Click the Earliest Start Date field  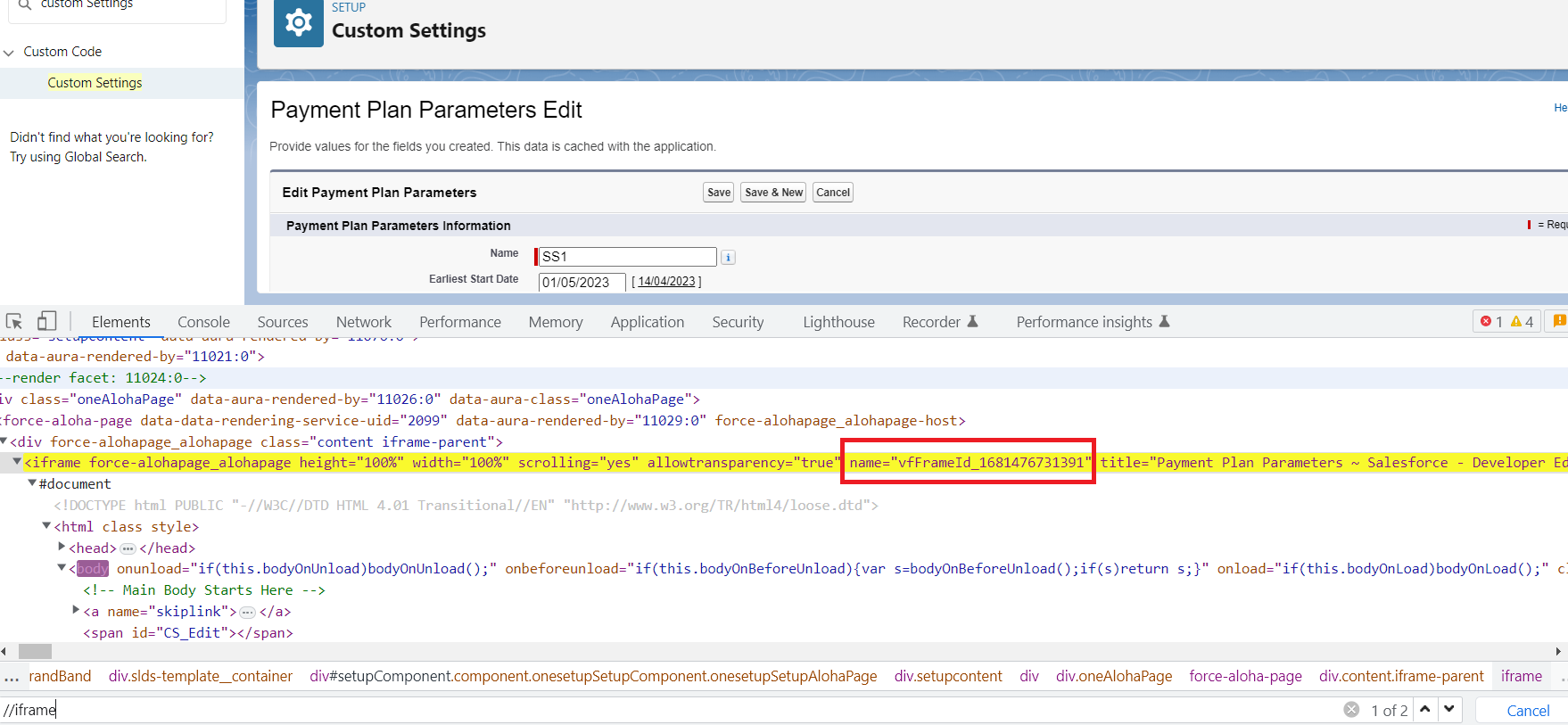coord(582,283)
